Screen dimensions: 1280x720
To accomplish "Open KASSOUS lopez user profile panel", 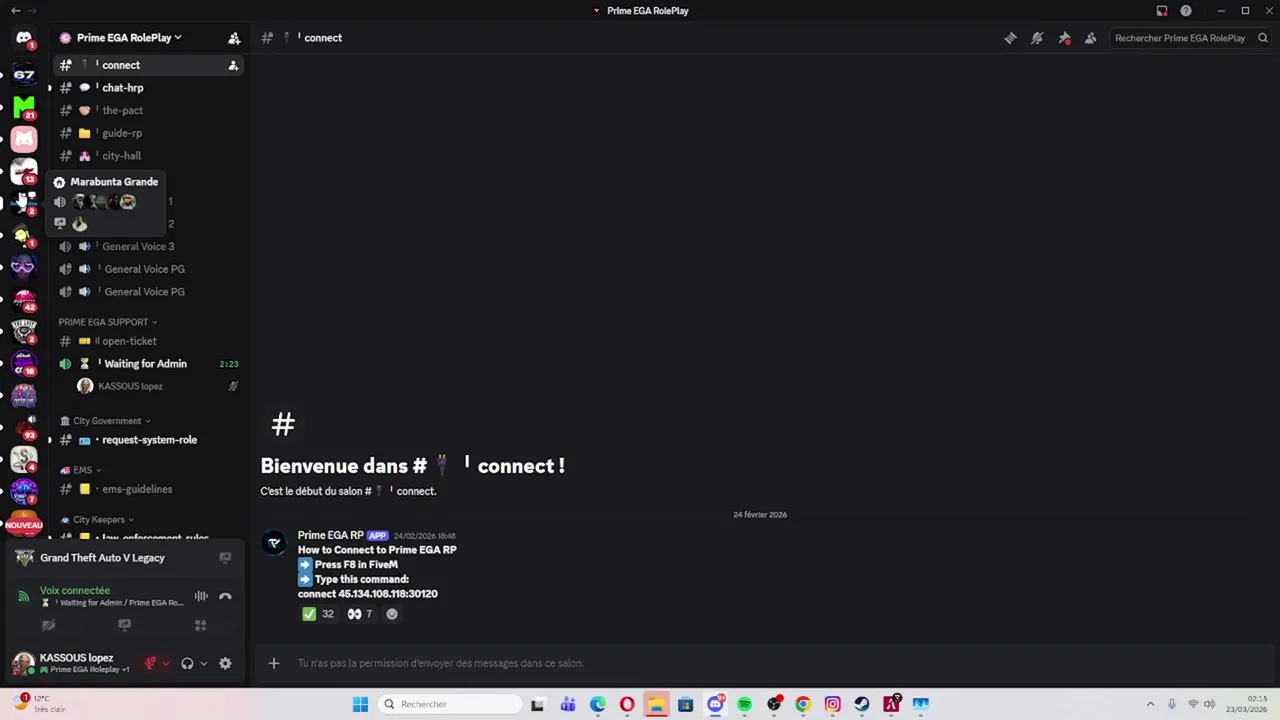I will (77, 663).
